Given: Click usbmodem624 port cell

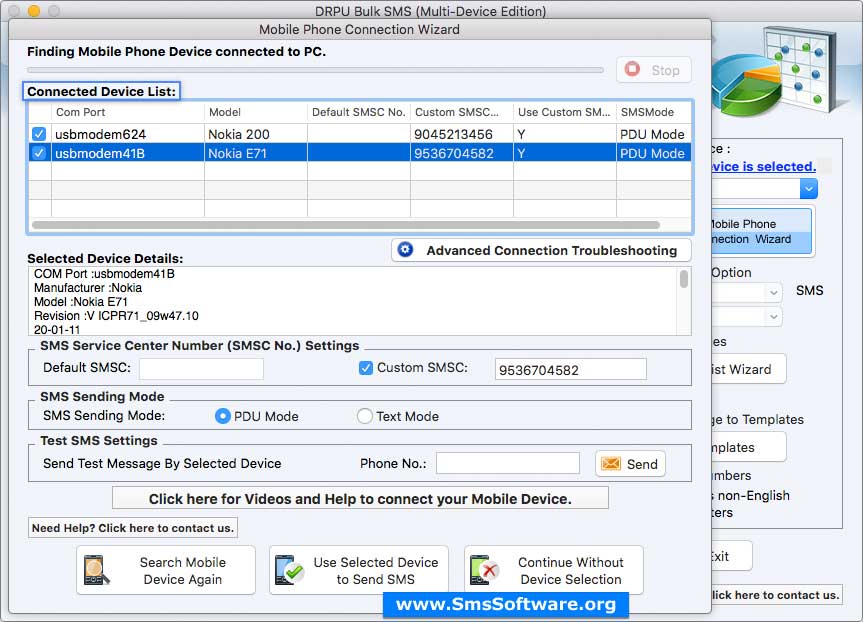Looking at the screenshot, I should (x=128, y=134).
